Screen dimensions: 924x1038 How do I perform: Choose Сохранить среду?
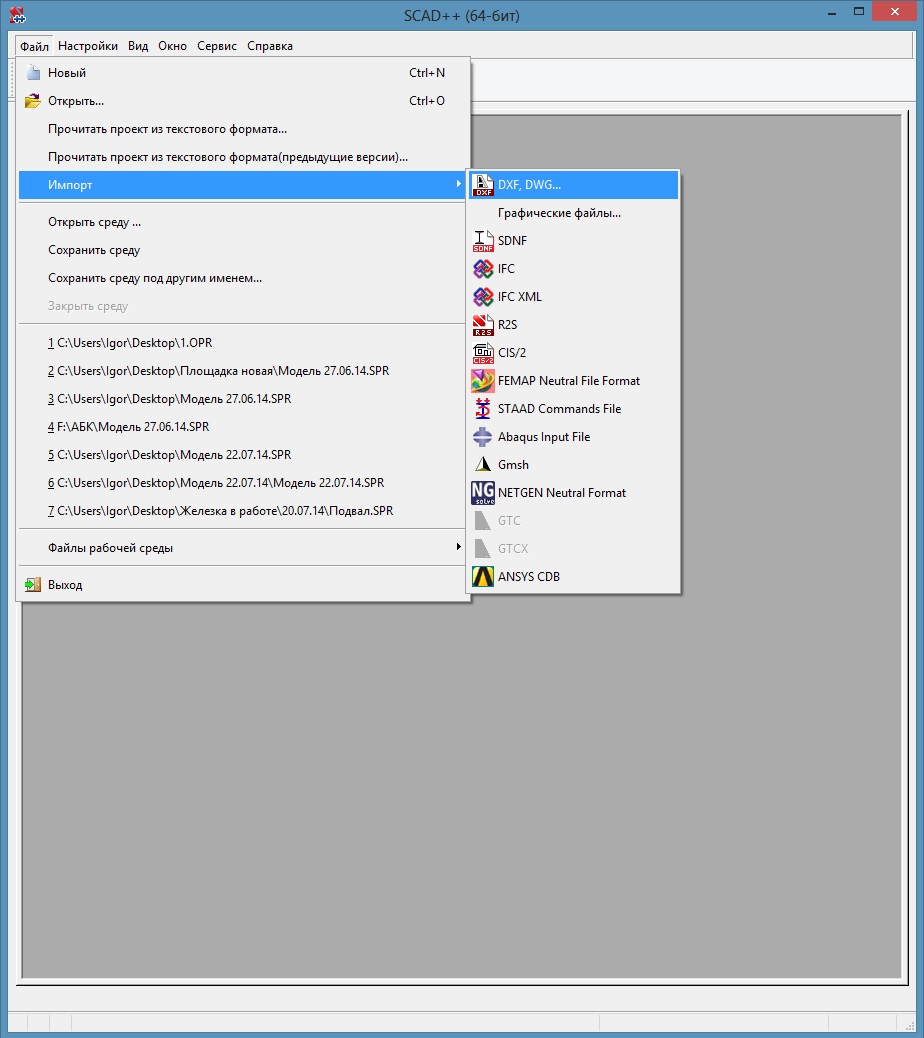(x=244, y=250)
